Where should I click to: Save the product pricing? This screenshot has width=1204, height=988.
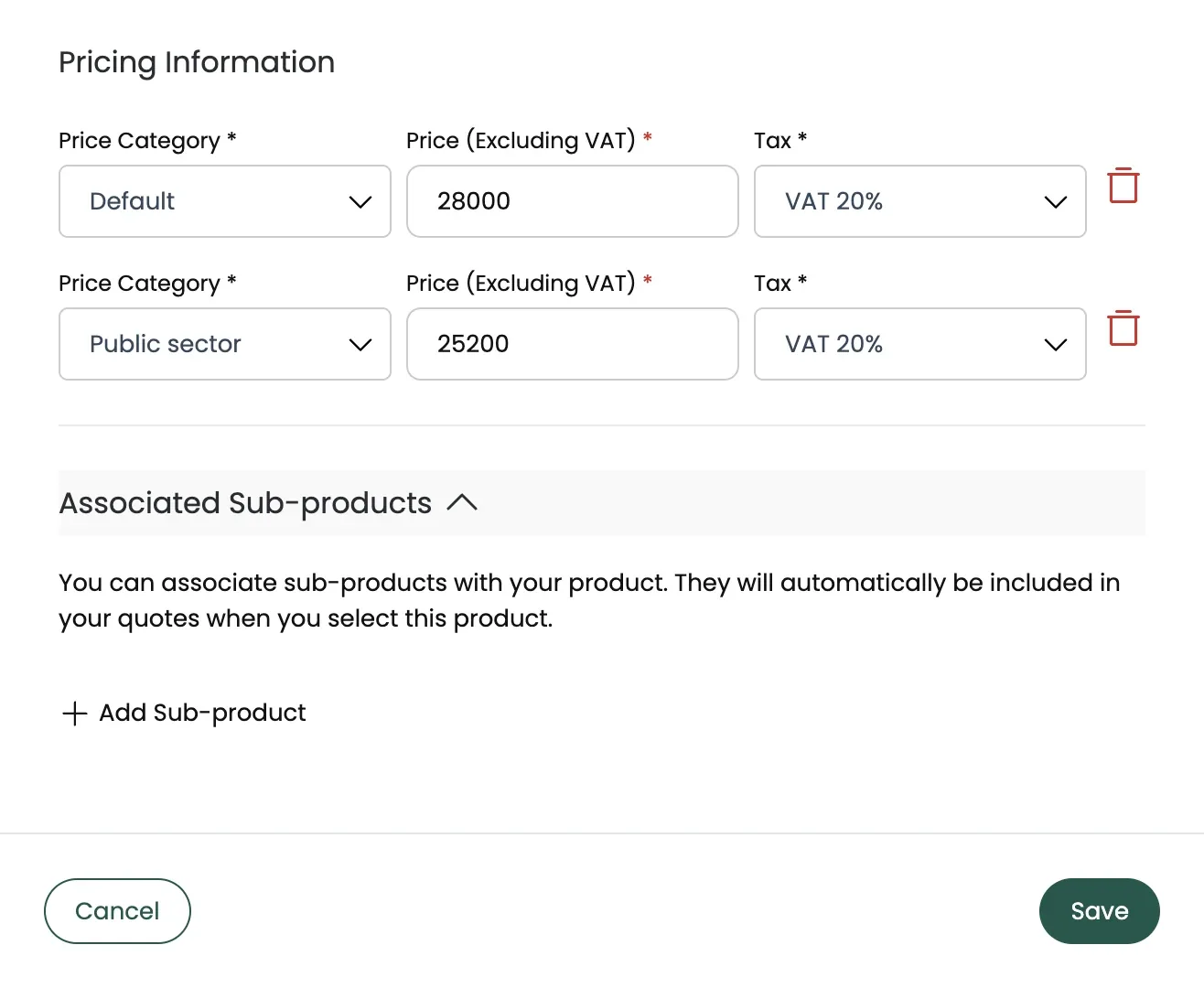[1100, 911]
